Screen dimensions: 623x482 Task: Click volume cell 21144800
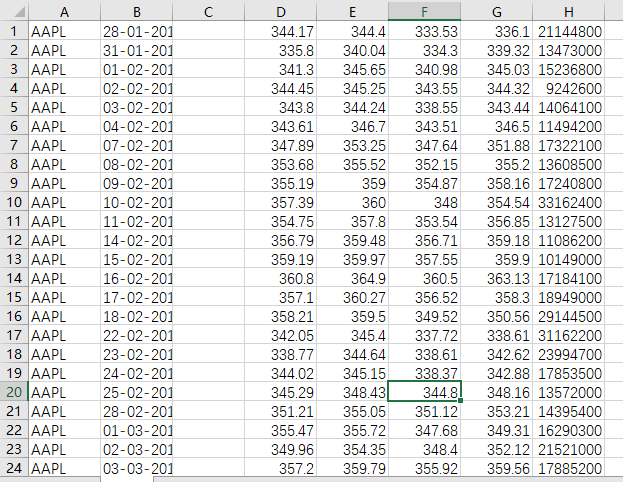coord(569,31)
